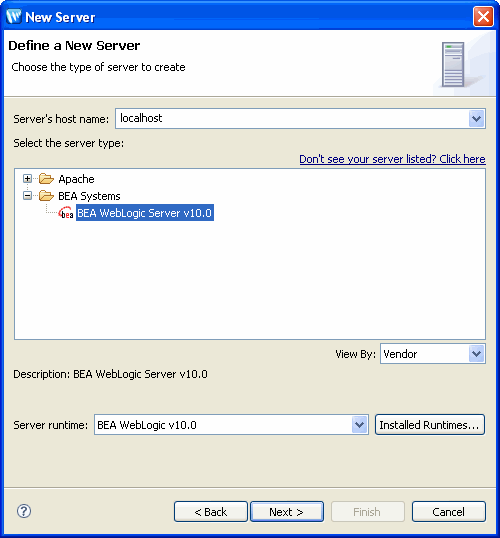This screenshot has height=538, width=500.
Task: Click the Next button
Action: tap(287, 512)
